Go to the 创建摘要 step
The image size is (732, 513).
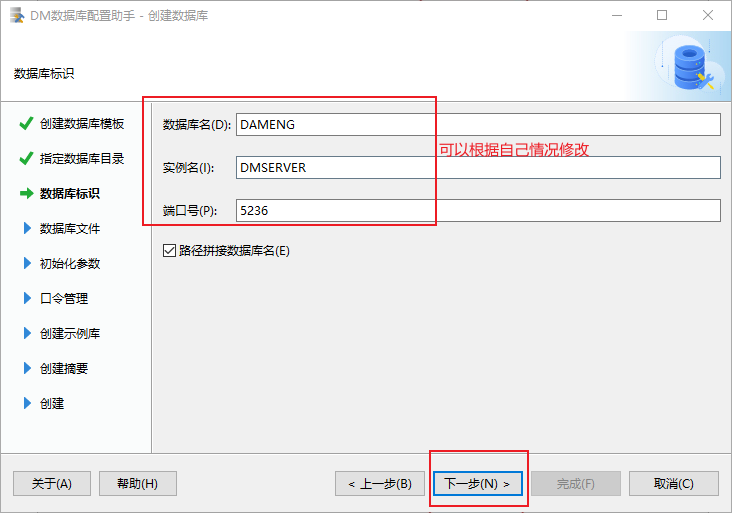63,369
